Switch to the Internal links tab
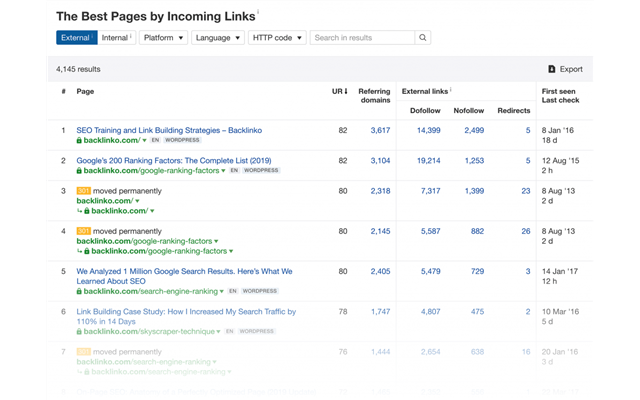Image resolution: width=640 pixels, height=400 pixels. 116,38
